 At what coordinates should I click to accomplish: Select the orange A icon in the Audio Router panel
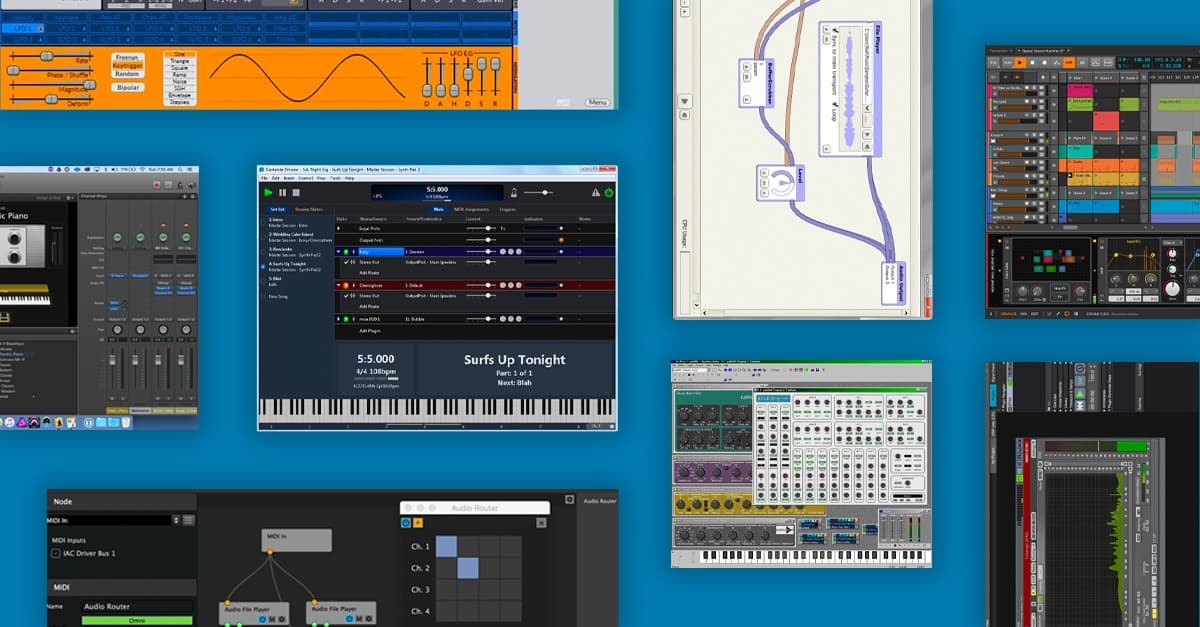417,524
